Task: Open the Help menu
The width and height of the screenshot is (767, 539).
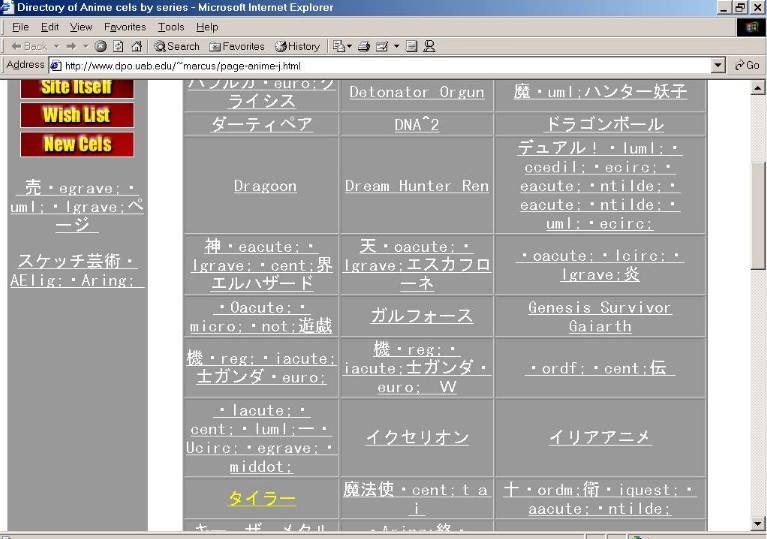Action: pyautogui.click(x=207, y=27)
